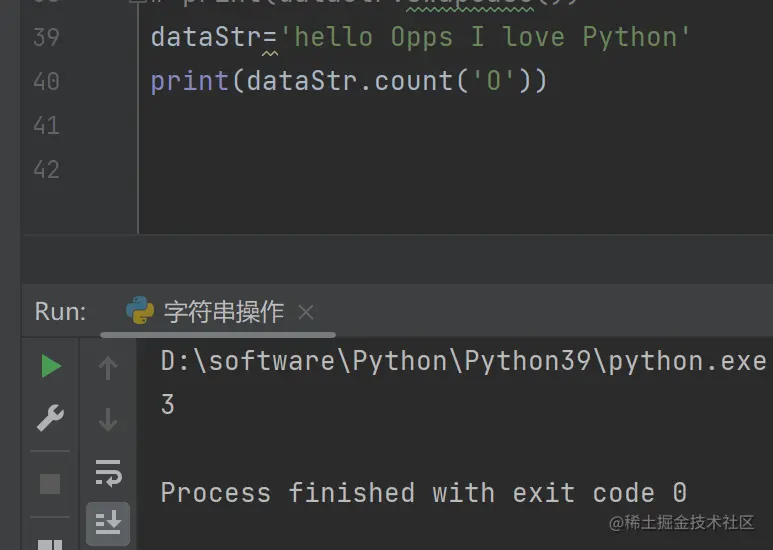
Task: Click the Down stack trace arrow
Action: (x=108, y=420)
